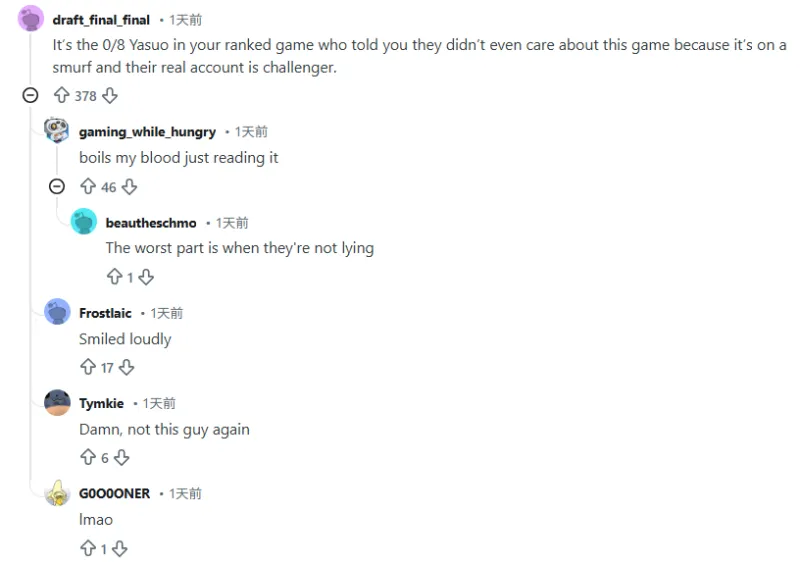This screenshot has height=565, width=800.
Task: Upvote beautheschmo's reply
Action: [x=114, y=277]
